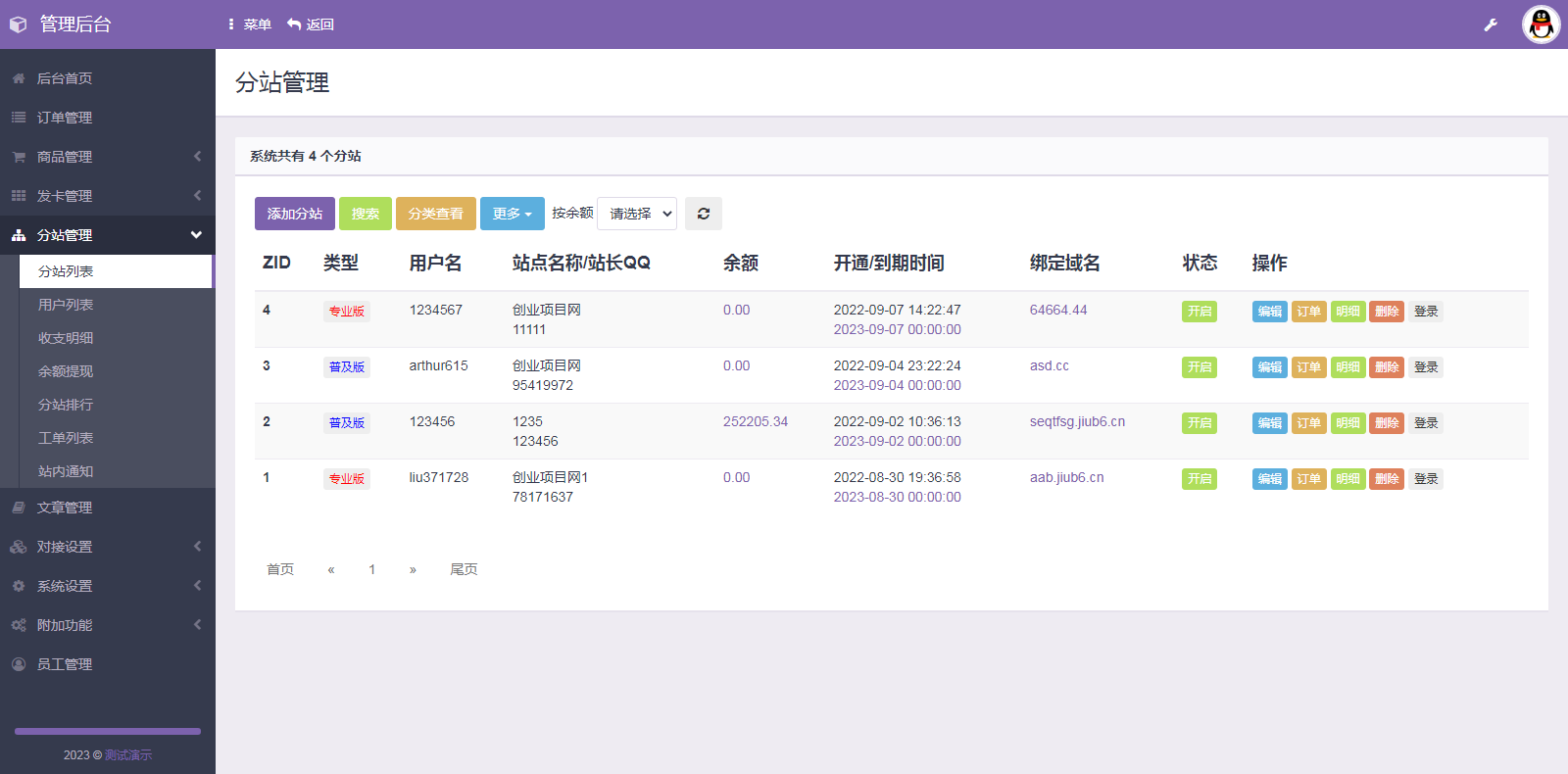Screen dimensions: 1568x774
Task: Open 用户列表 in the sidebar submenu
Action: tap(66, 305)
